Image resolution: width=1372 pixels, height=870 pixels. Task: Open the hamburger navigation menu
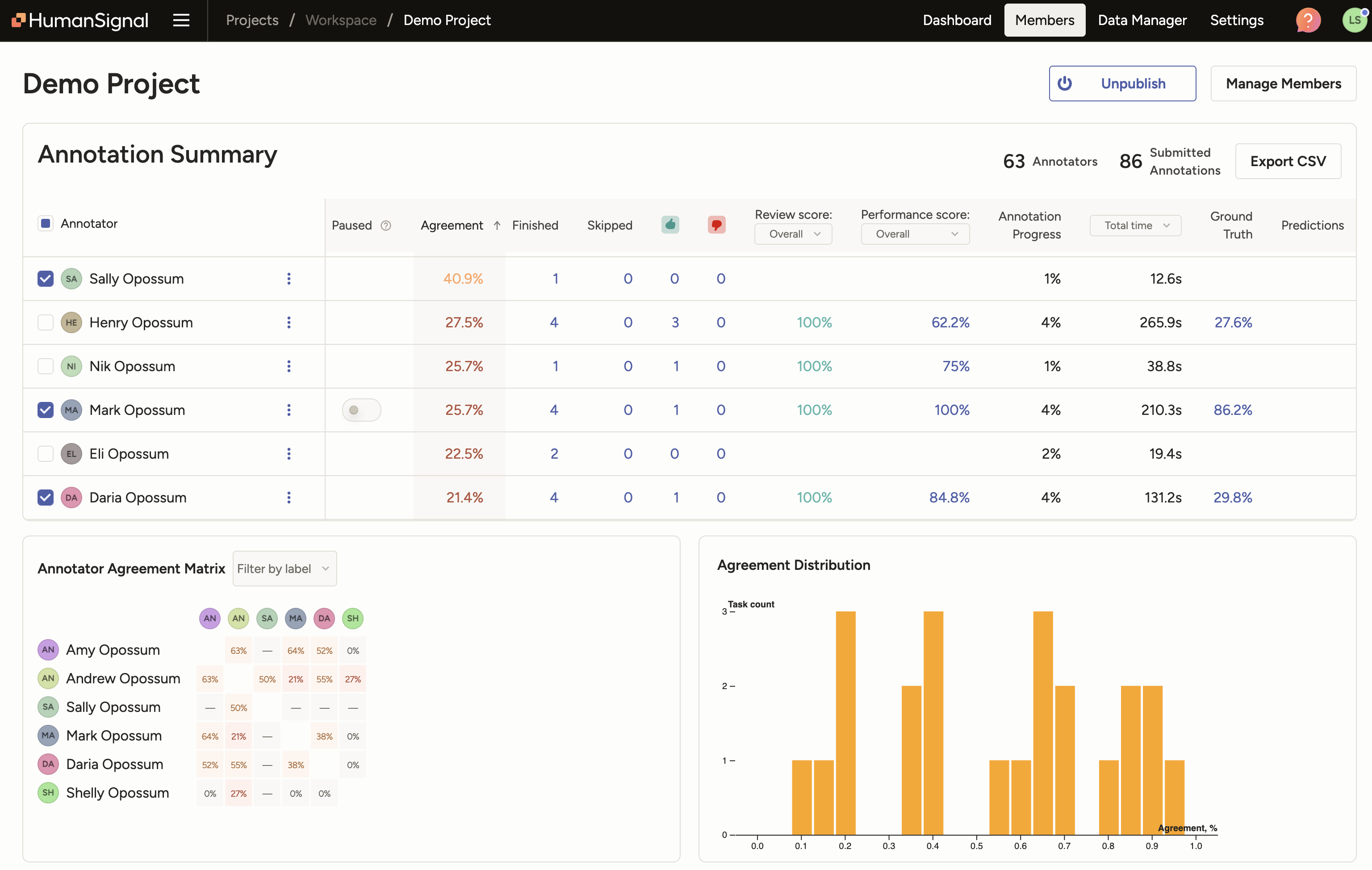point(180,20)
